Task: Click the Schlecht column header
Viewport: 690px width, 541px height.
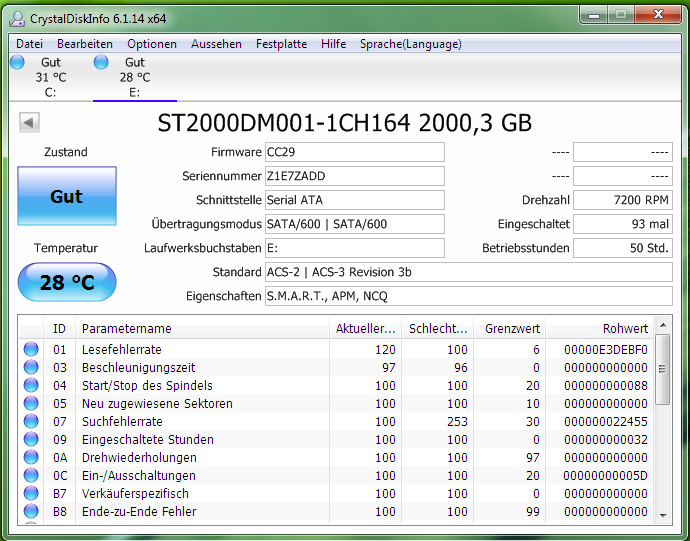Action: point(437,328)
